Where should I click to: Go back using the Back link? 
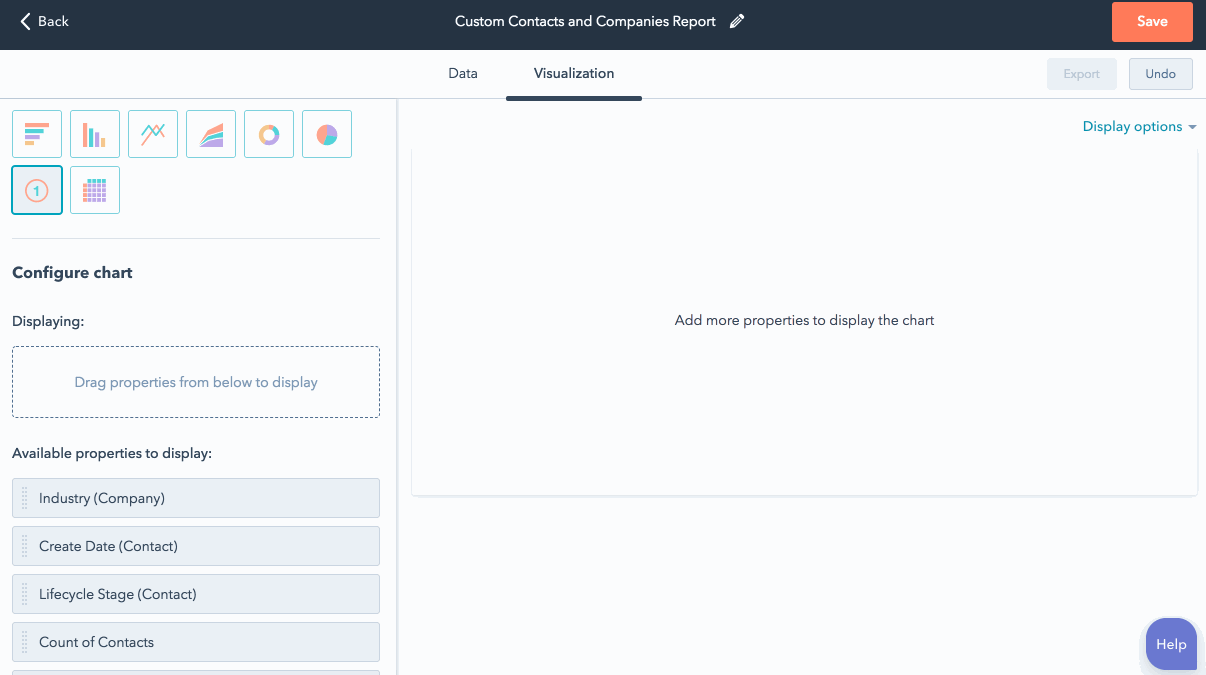click(45, 21)
